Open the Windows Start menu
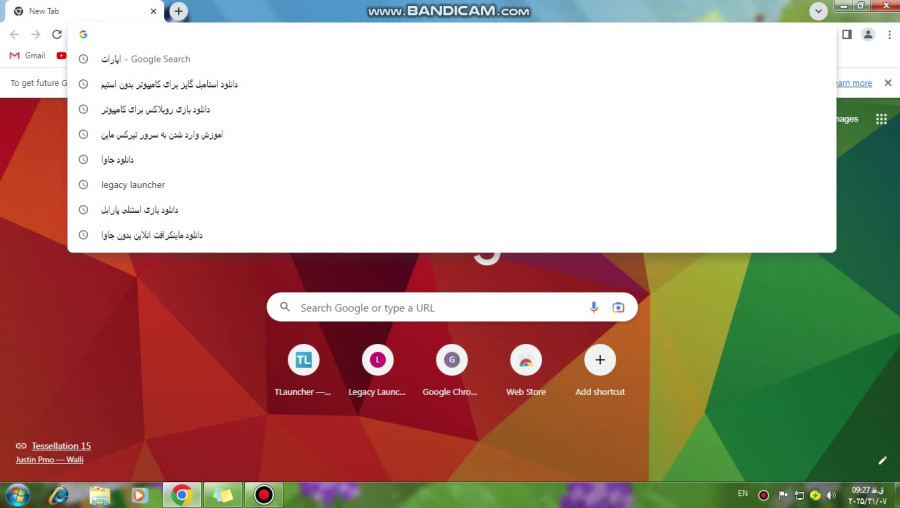Screen dimensions: 900x508 click(17, 495)
